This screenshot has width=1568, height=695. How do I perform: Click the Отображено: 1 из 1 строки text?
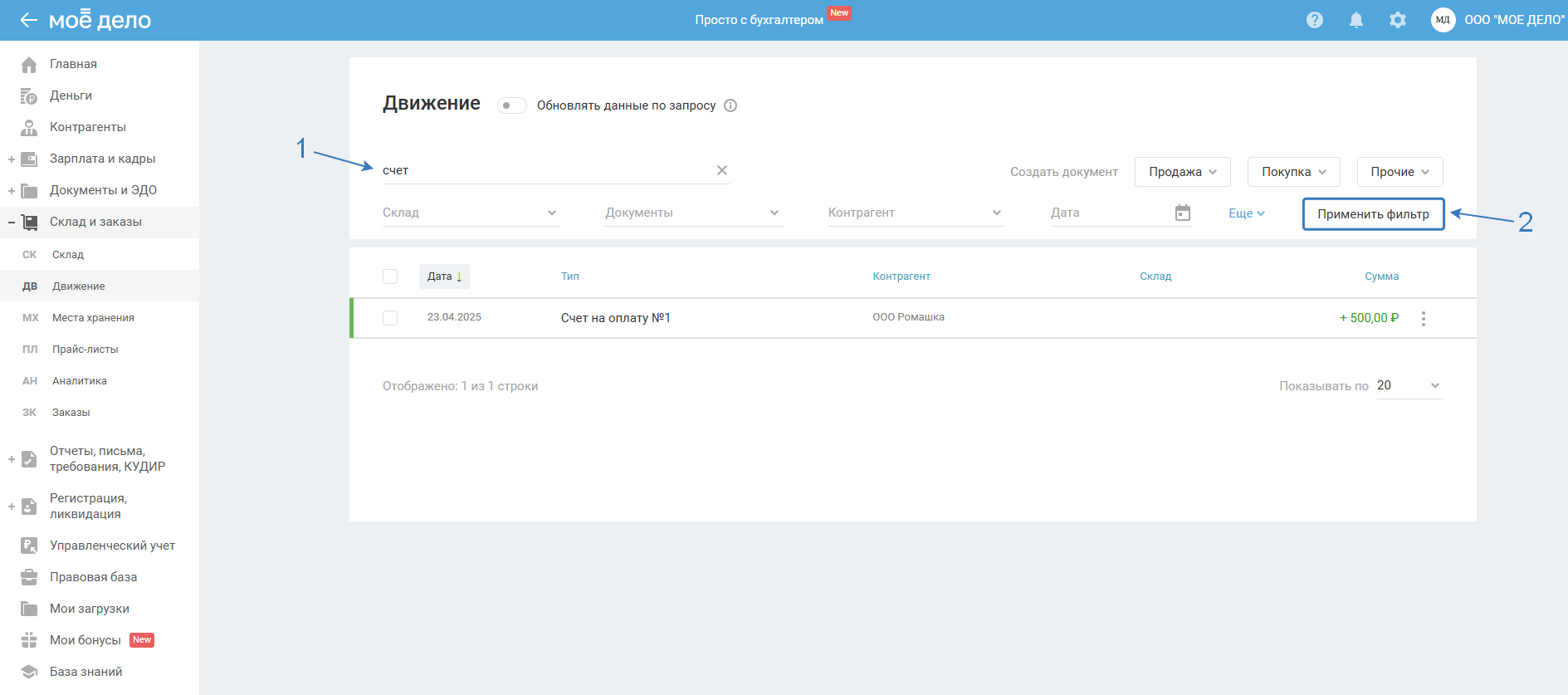pos(461,386)
